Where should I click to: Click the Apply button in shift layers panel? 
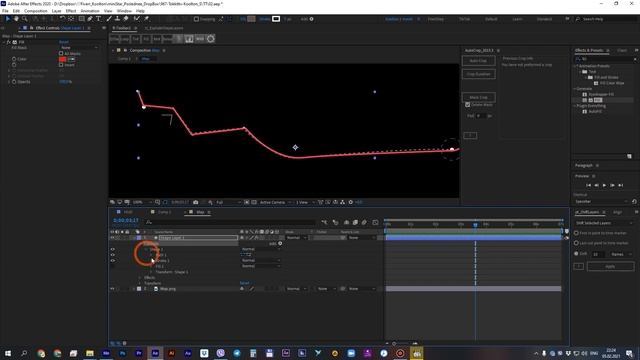click(610, 267)
